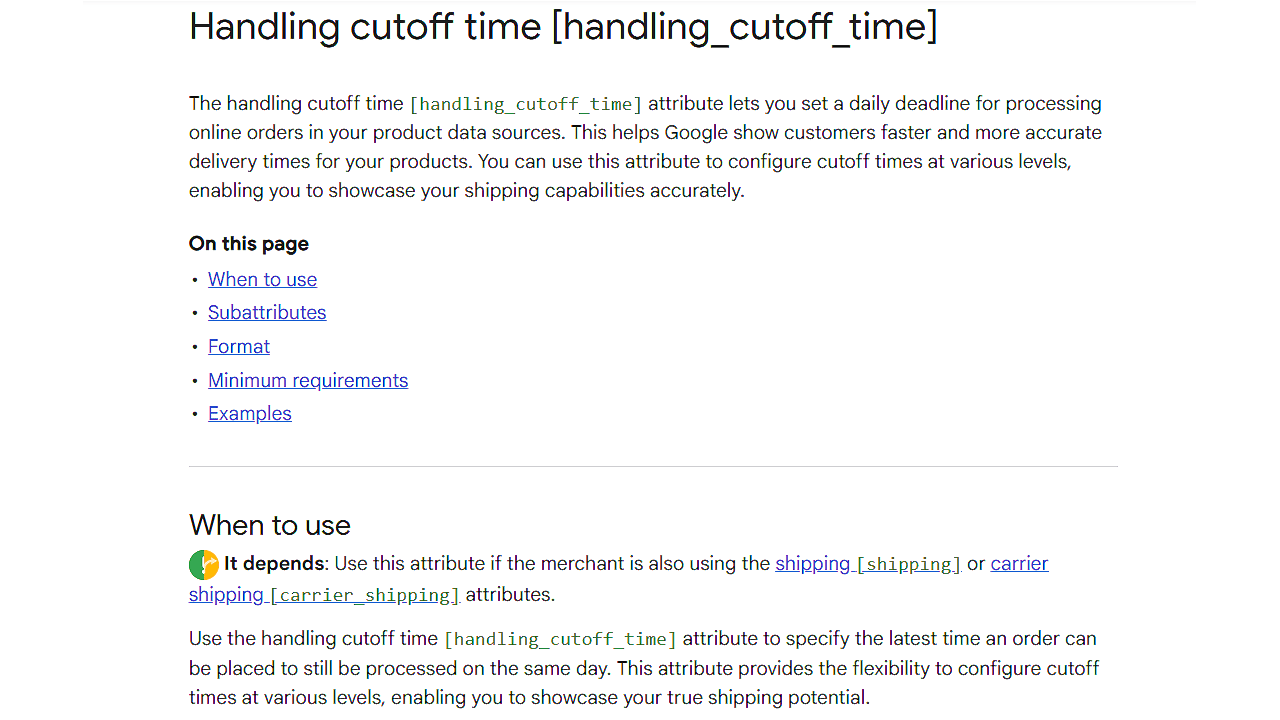Viewport: 1280px width, 720px height.
Task: Open the Subattributes anchor link
Action: pos(267,312)
